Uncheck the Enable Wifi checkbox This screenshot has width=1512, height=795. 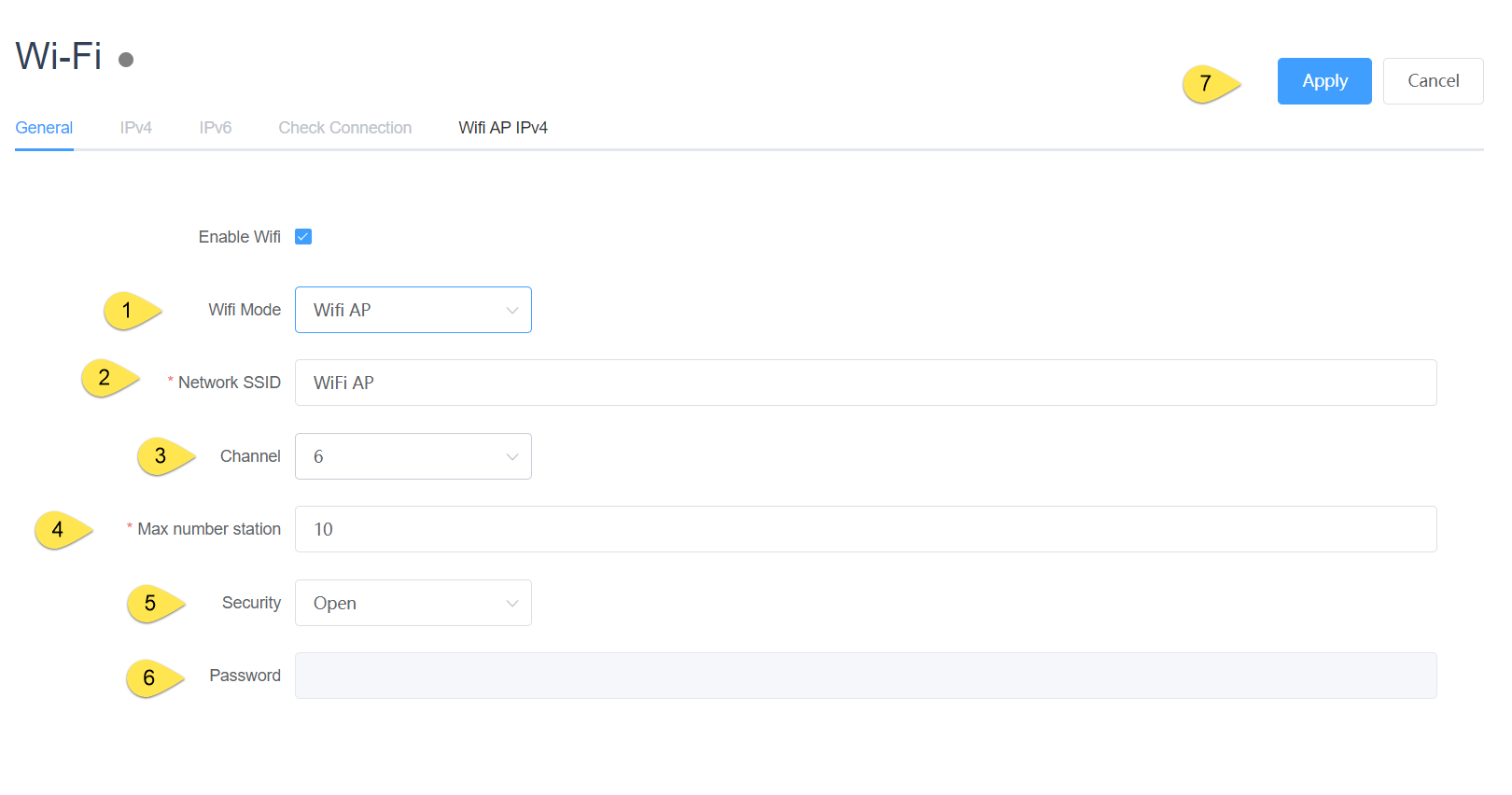tap(303, 237)
